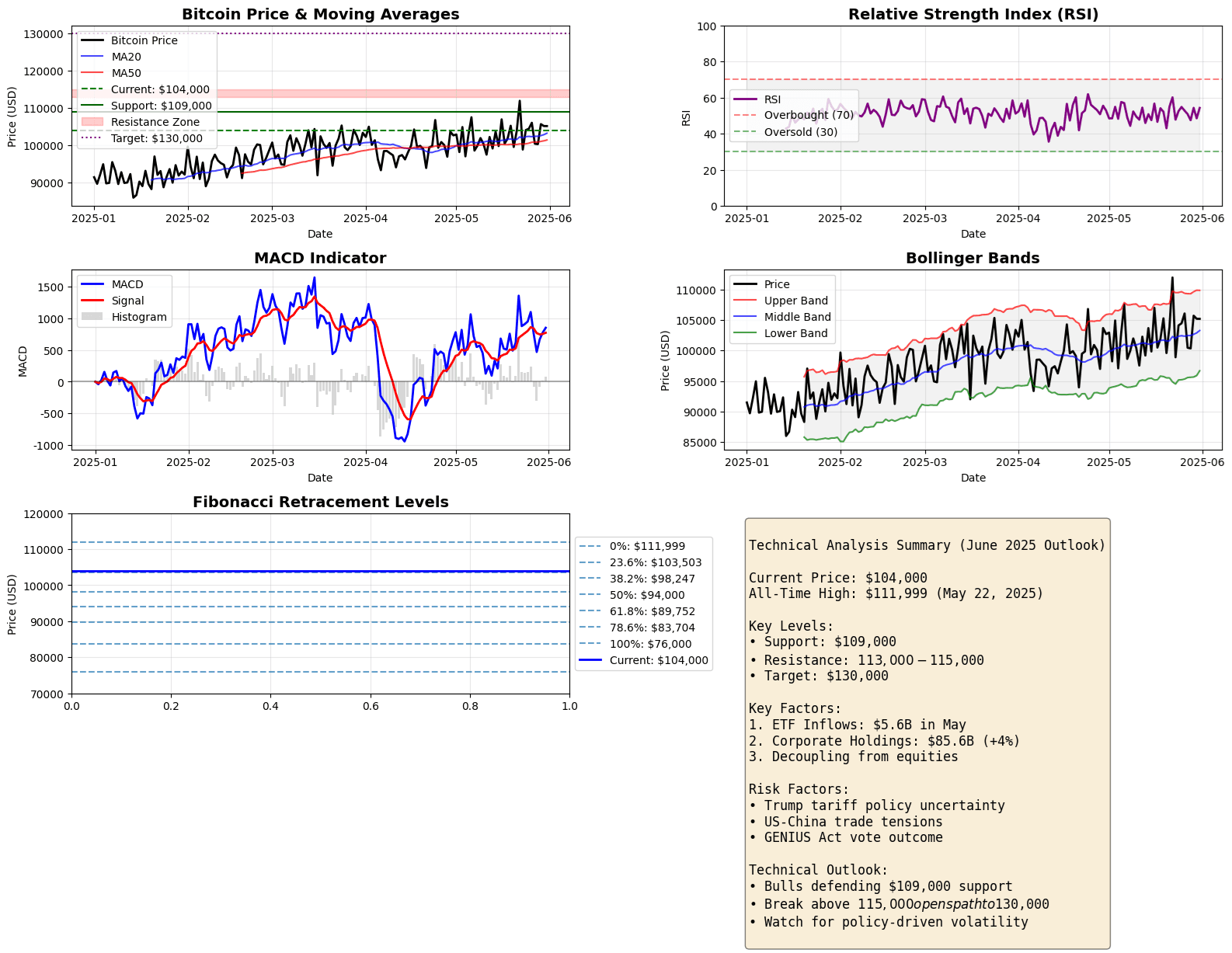Click the price peak on Bollinger Bands chart
This screenshot has height=953, width=1232.
(1172, 278)
